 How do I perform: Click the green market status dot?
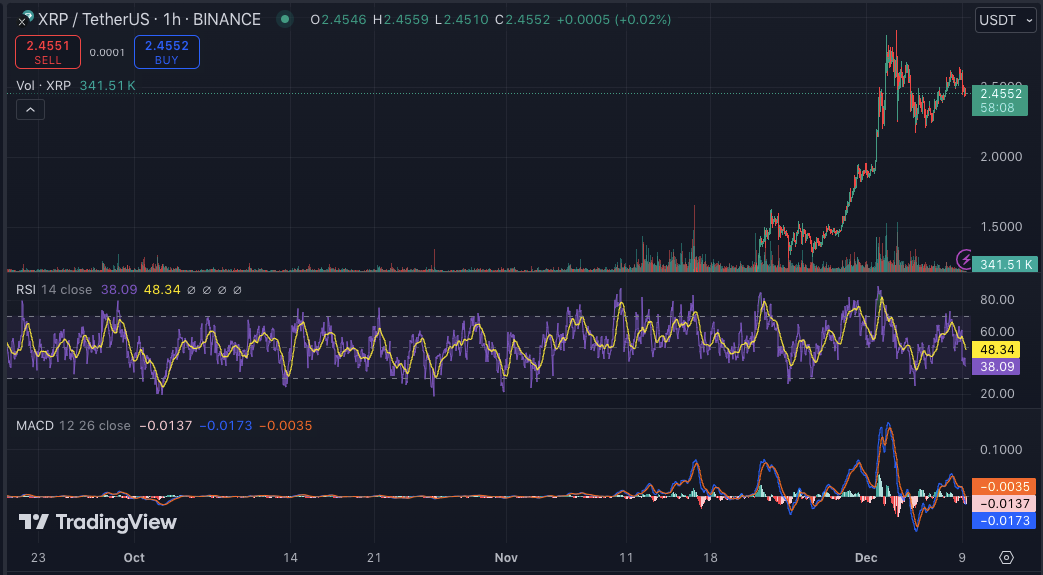tap(286, 19)
